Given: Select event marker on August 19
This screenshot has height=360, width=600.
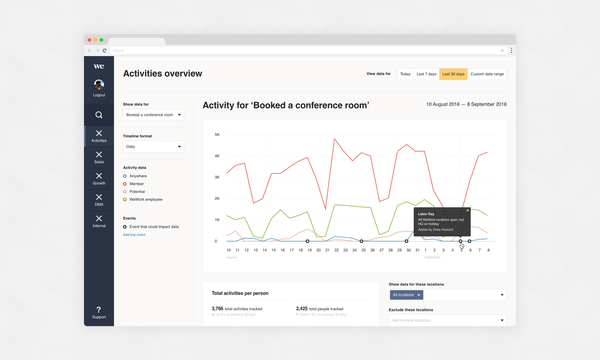Looking at the screenshot, I should (x=307, y=241).
